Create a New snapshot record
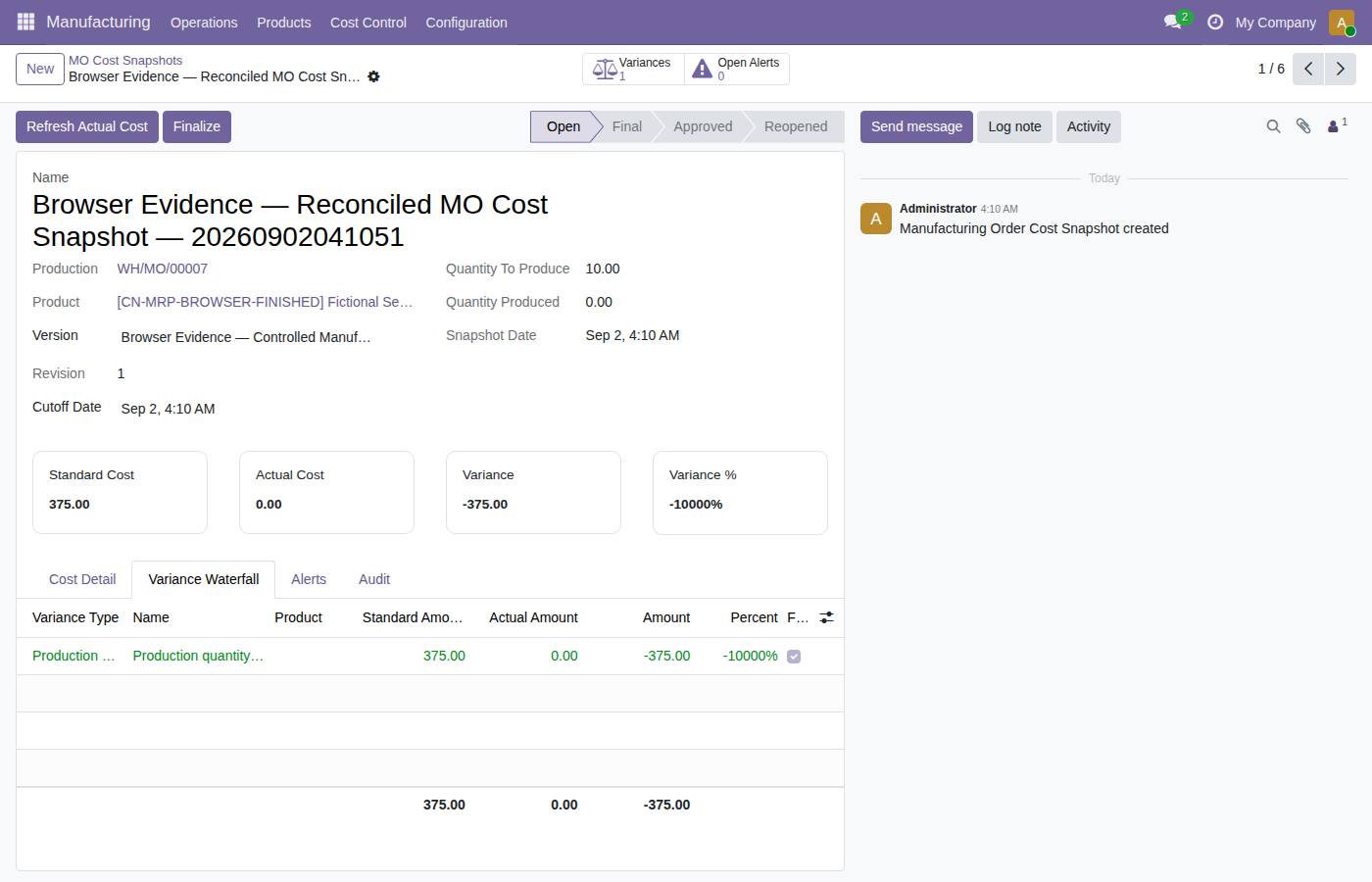Viewport: 1372px width, 882px height. [40, 69]
